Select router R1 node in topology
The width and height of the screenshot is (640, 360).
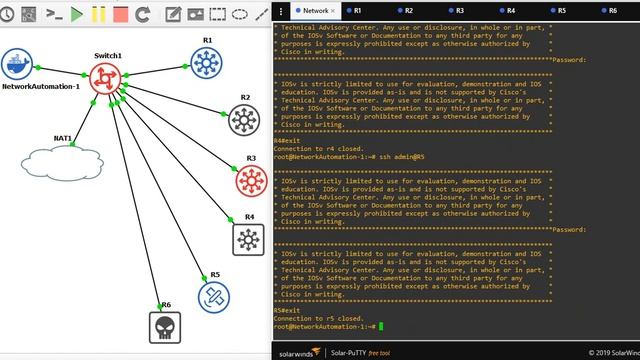coord(207,63)
